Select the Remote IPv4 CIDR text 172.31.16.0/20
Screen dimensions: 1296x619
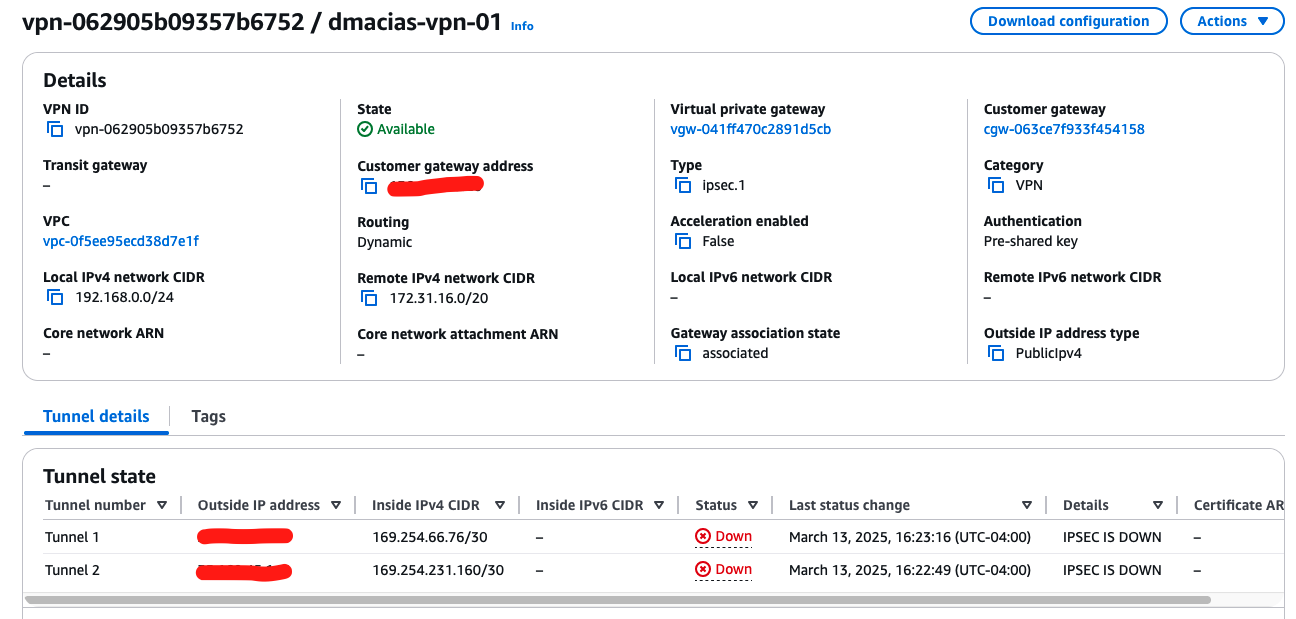(x=438, y=298)
